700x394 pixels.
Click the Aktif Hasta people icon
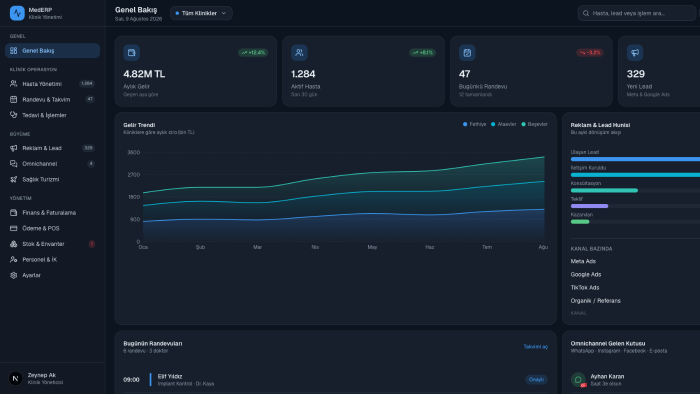pos(299,53)
